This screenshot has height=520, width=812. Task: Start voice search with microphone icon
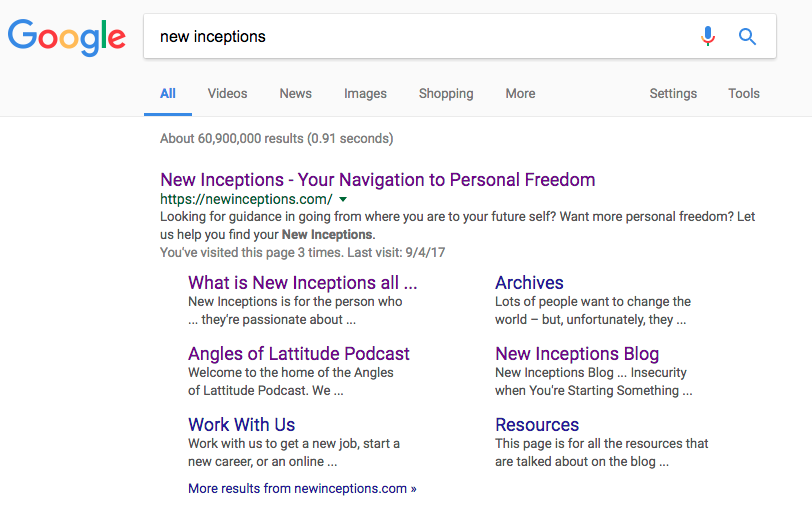pos(708,37)
